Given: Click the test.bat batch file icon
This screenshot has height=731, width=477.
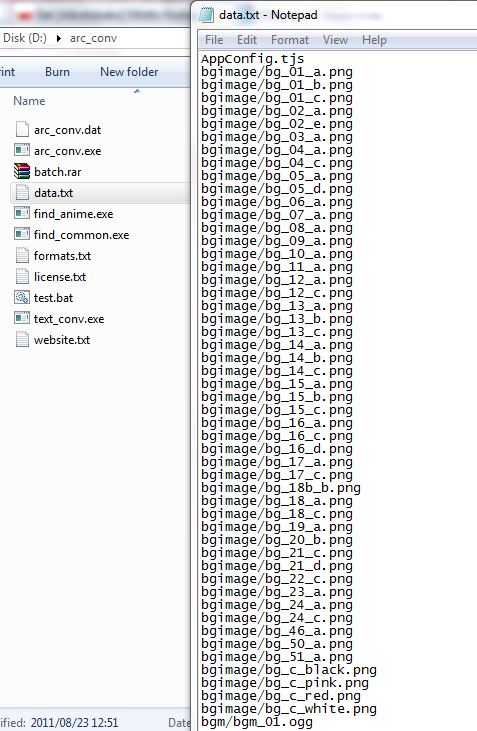Looking at the screenshot, I should [x=22, y=297].
